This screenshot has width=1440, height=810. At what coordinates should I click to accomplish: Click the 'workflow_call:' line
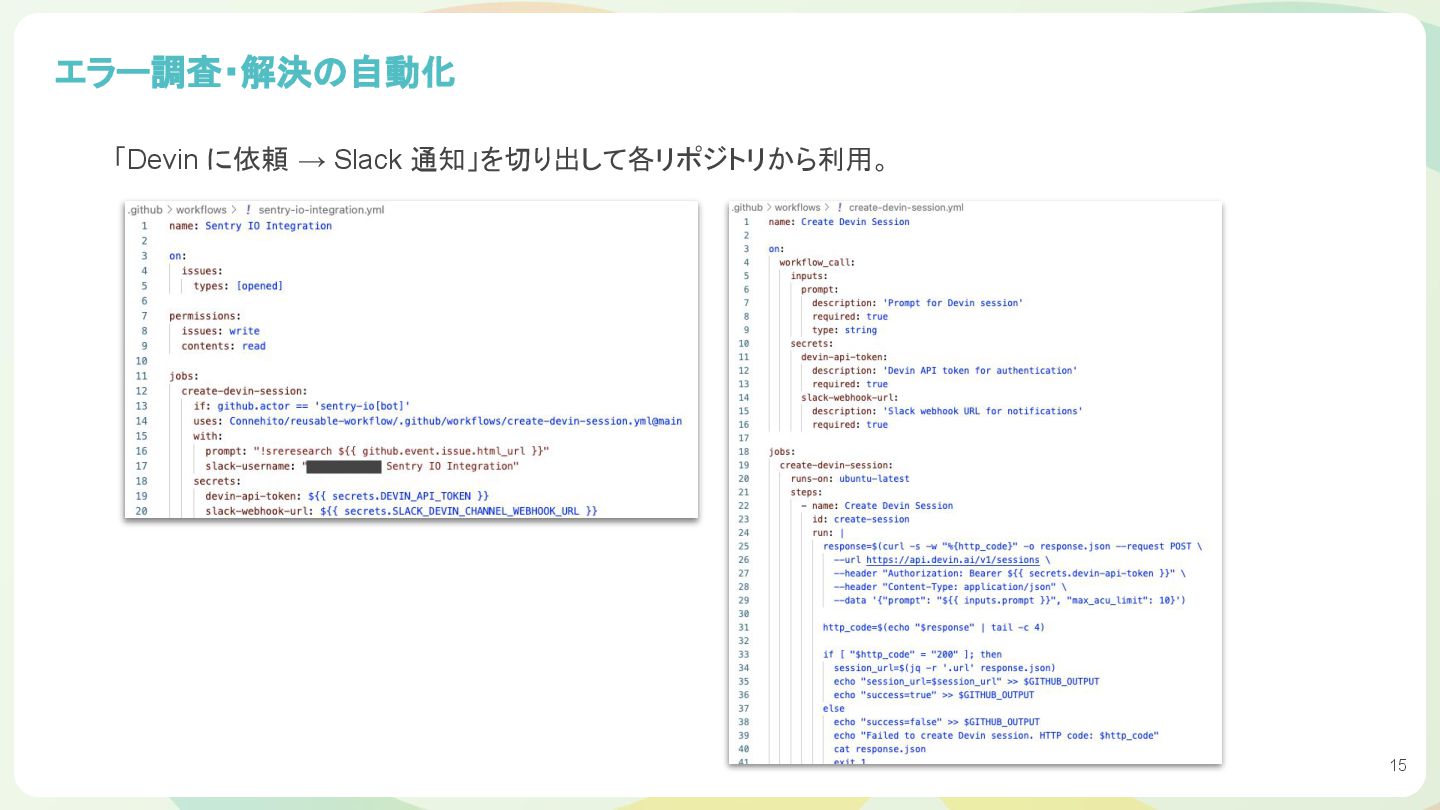(817, 262)
